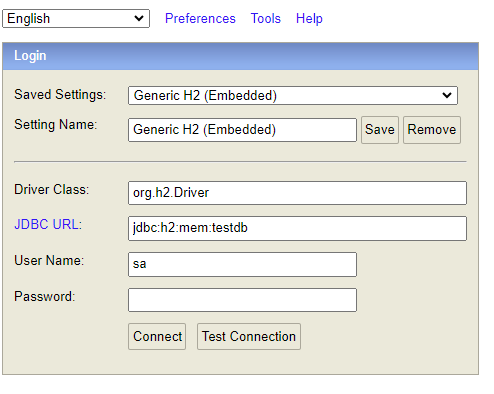This screenshot has width=494, height=394.
Task: Open the Preferences link
Action: point(200,18)
